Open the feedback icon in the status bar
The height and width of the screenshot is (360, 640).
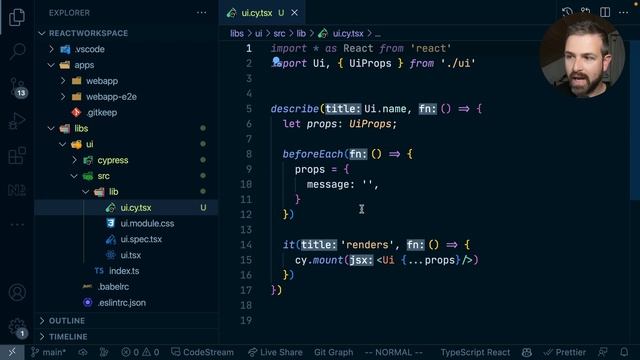pos(603,352)
